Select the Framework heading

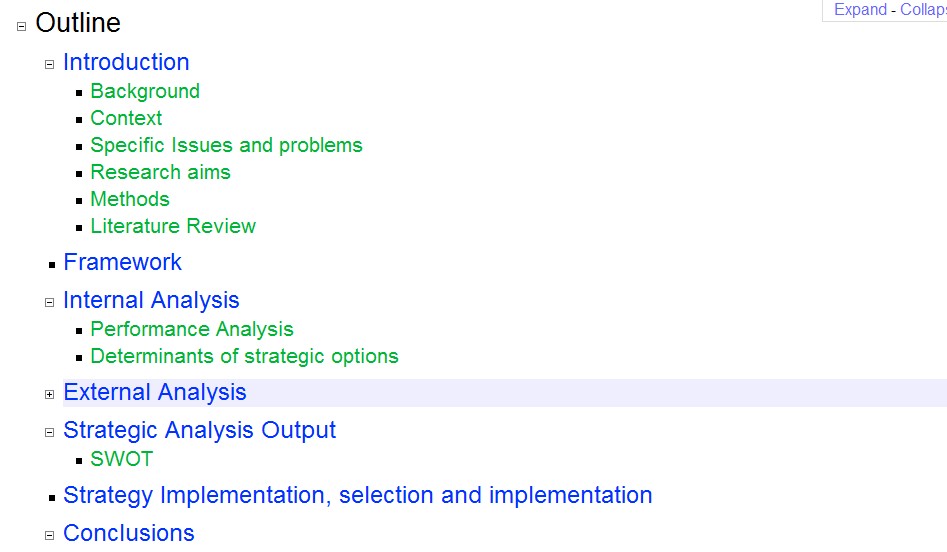click(123, 262)
